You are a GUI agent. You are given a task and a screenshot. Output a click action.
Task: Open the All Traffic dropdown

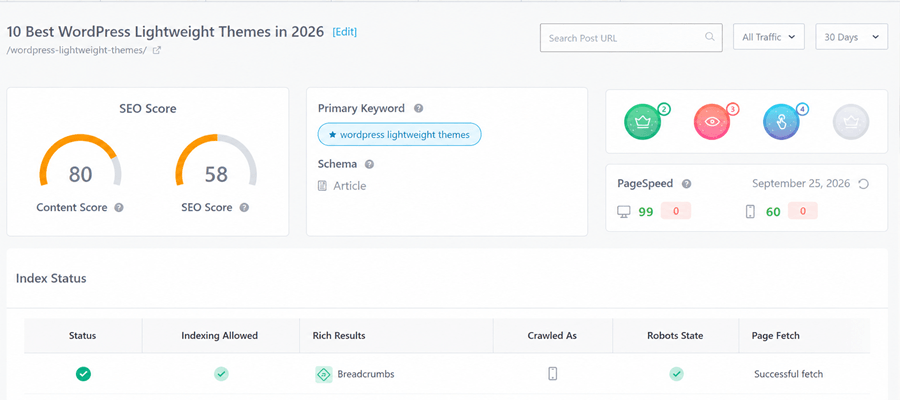(769, 37)
